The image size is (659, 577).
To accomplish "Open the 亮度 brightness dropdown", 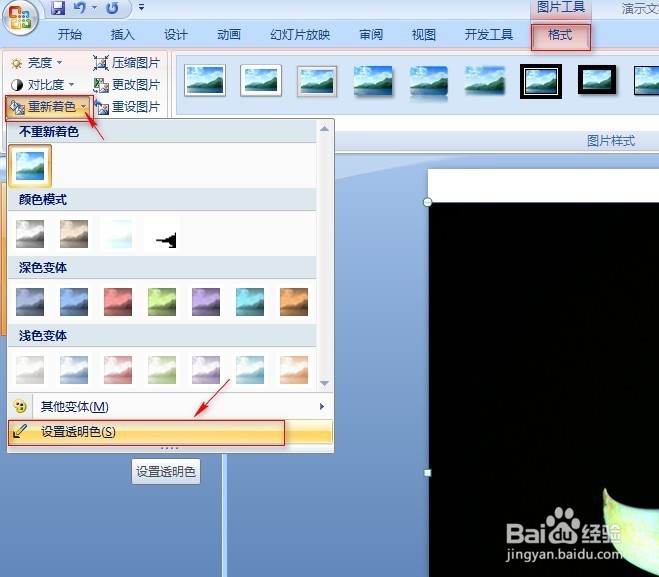I will coord(37,63).
